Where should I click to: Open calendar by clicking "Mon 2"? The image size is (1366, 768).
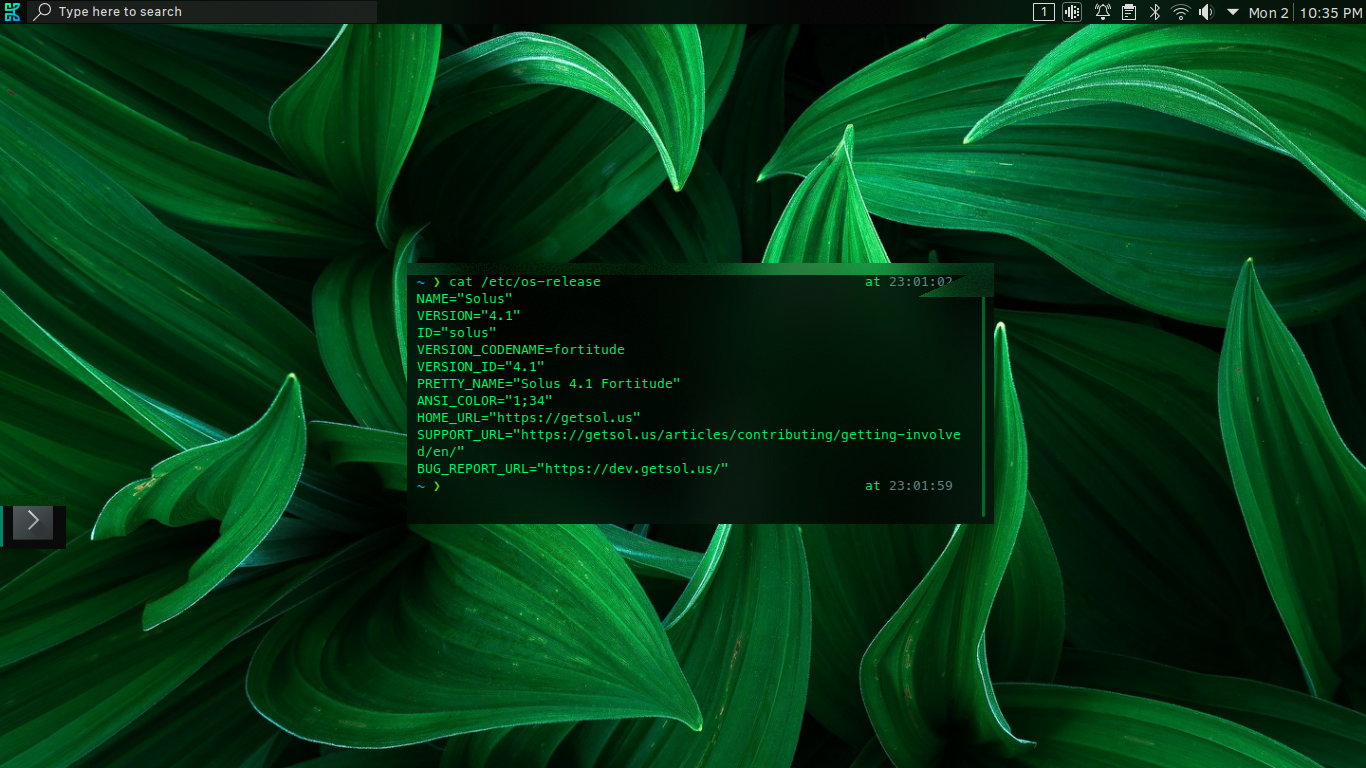(x=1268, y=13)
